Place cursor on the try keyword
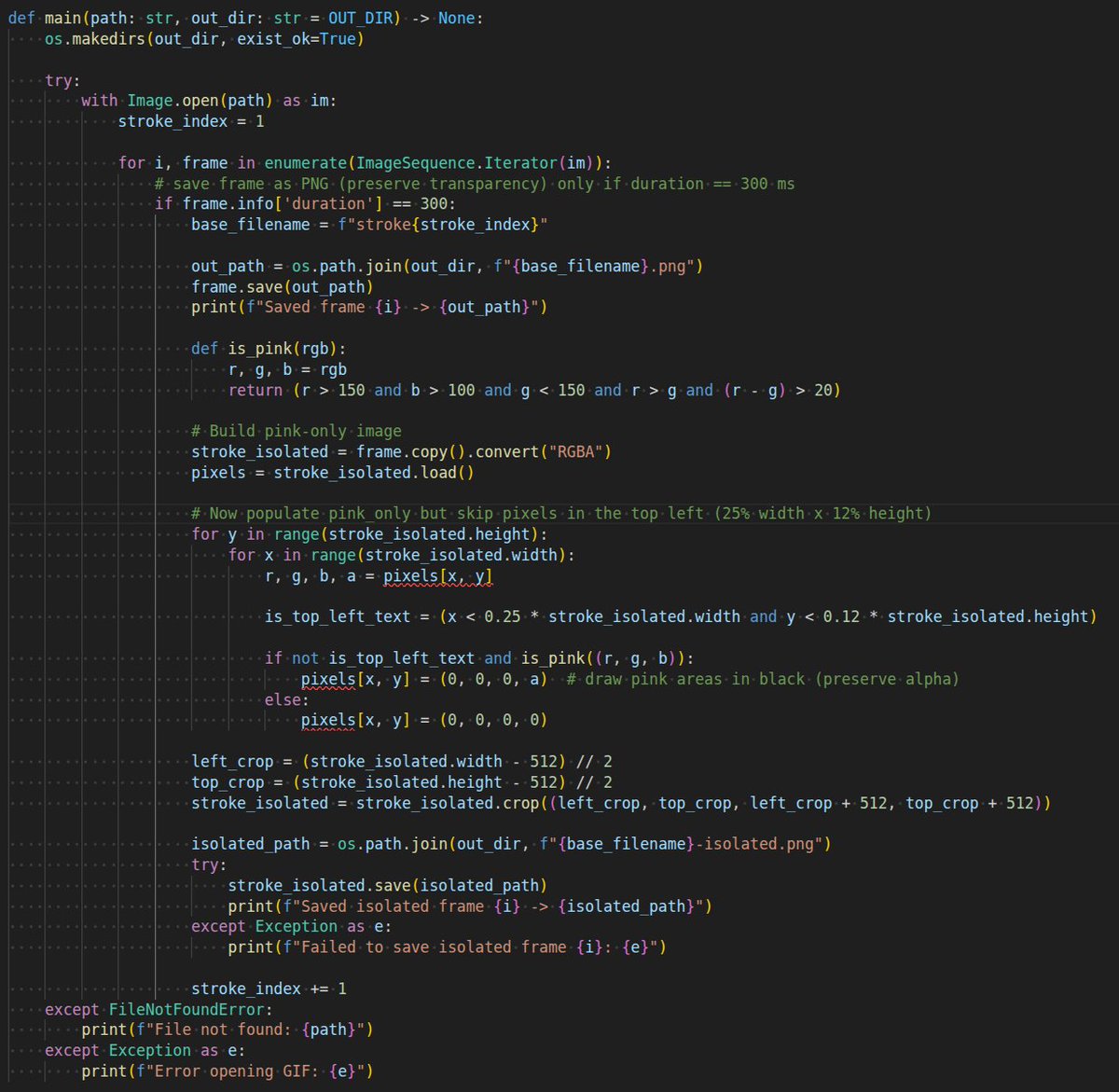Viewport: 1119px width, 1092px height. (x=60, y=79)
